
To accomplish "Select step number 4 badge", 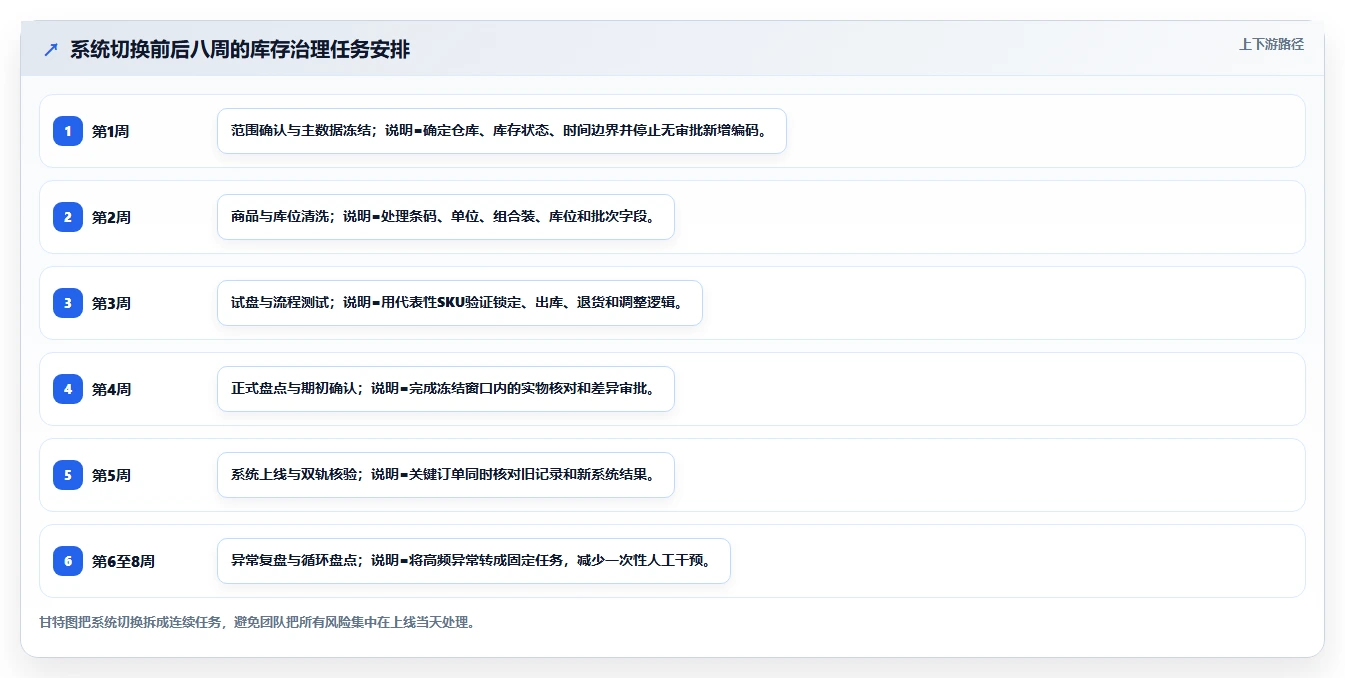I will (x=68, y=389).
